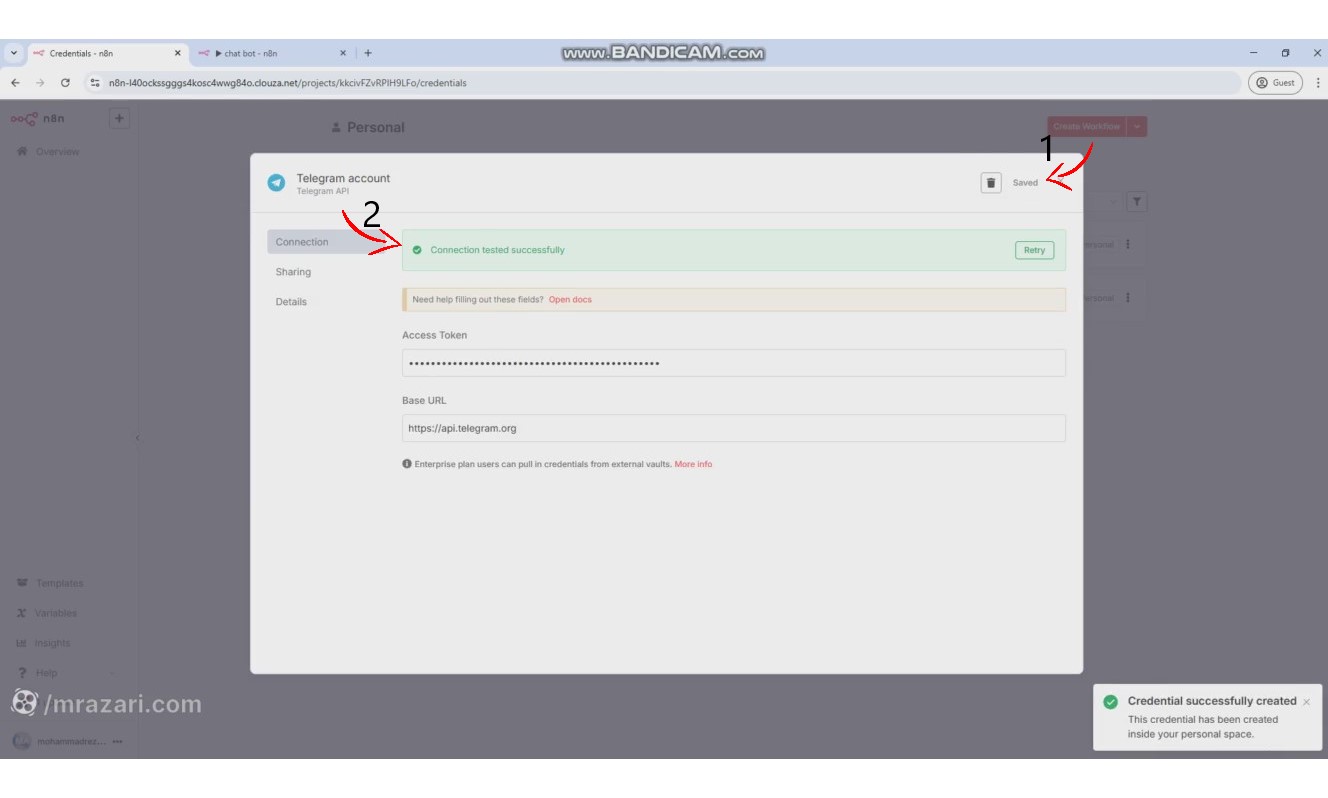Viewport: 1328px width, 798px height.
Task: Click the Access Token input field
Action: 732,363
